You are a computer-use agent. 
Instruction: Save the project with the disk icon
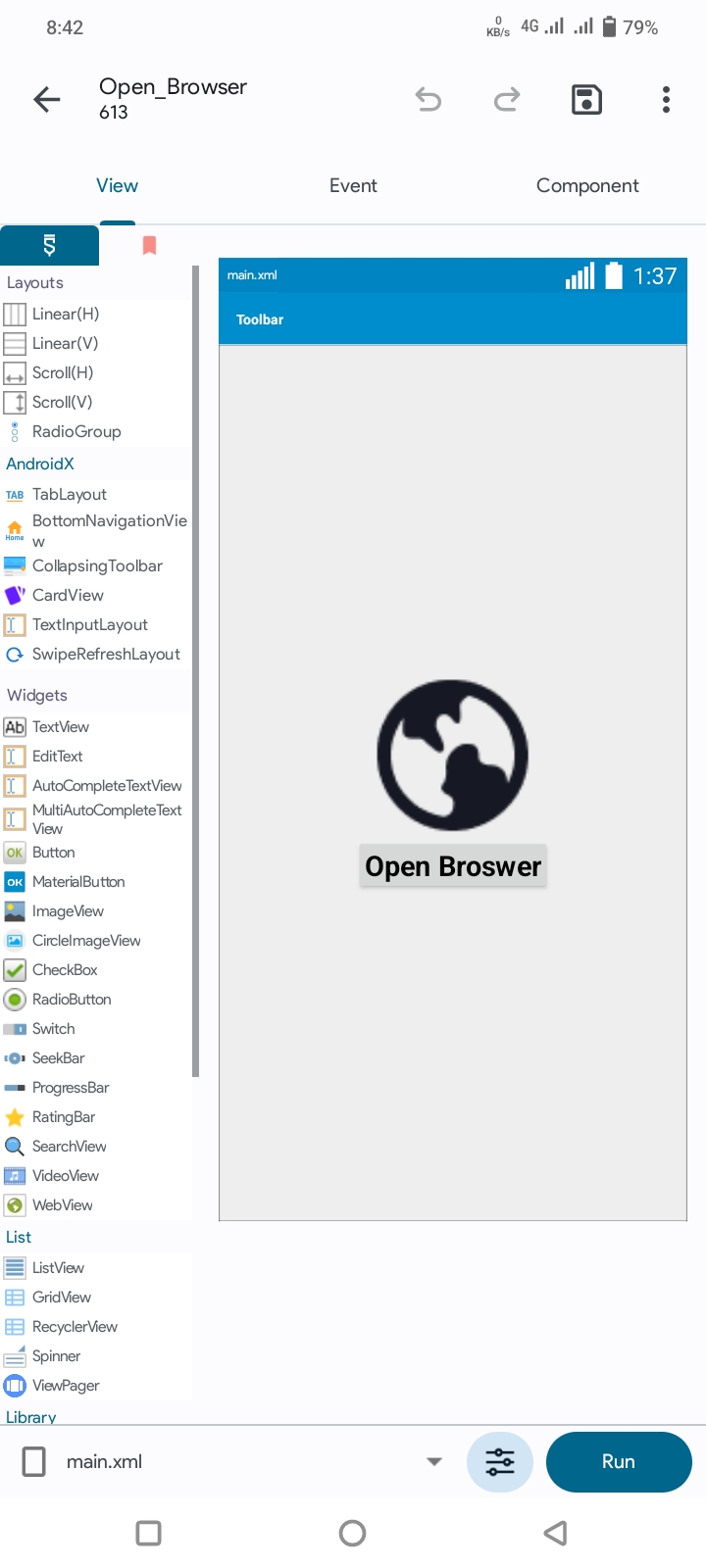[x=586, y=99]
